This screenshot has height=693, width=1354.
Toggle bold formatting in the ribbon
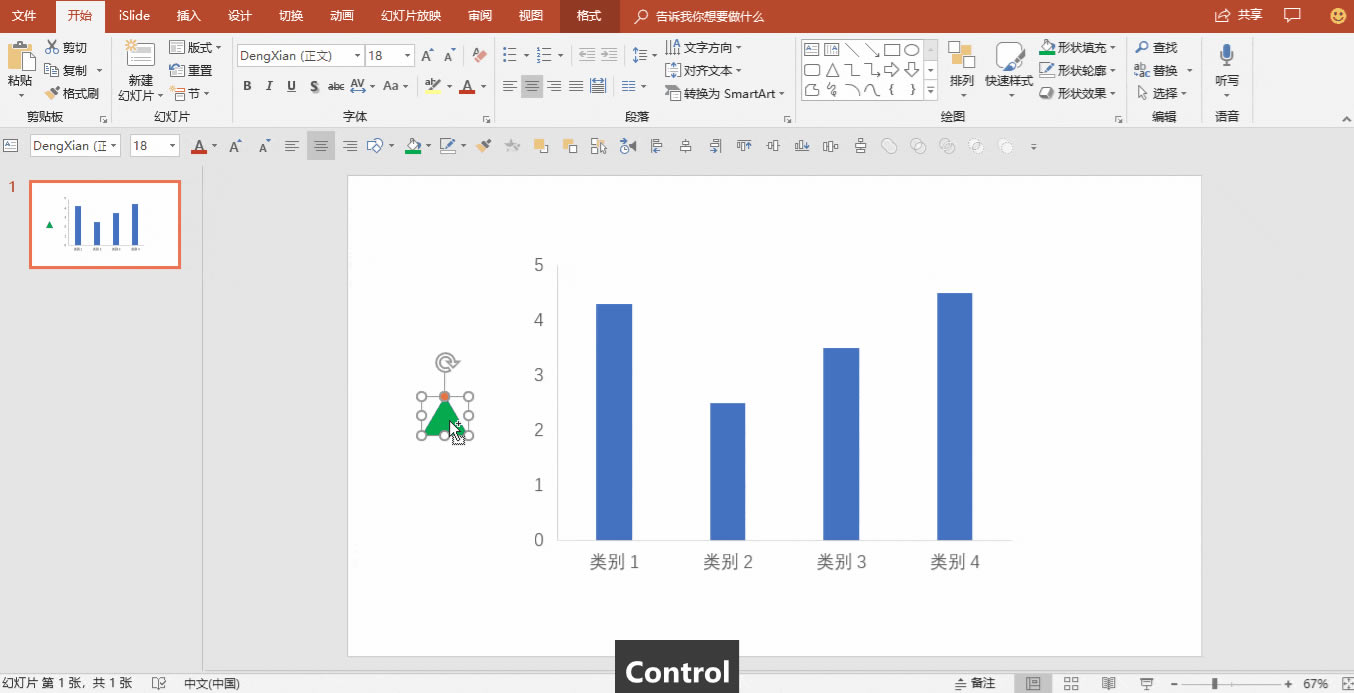point(247,86)
